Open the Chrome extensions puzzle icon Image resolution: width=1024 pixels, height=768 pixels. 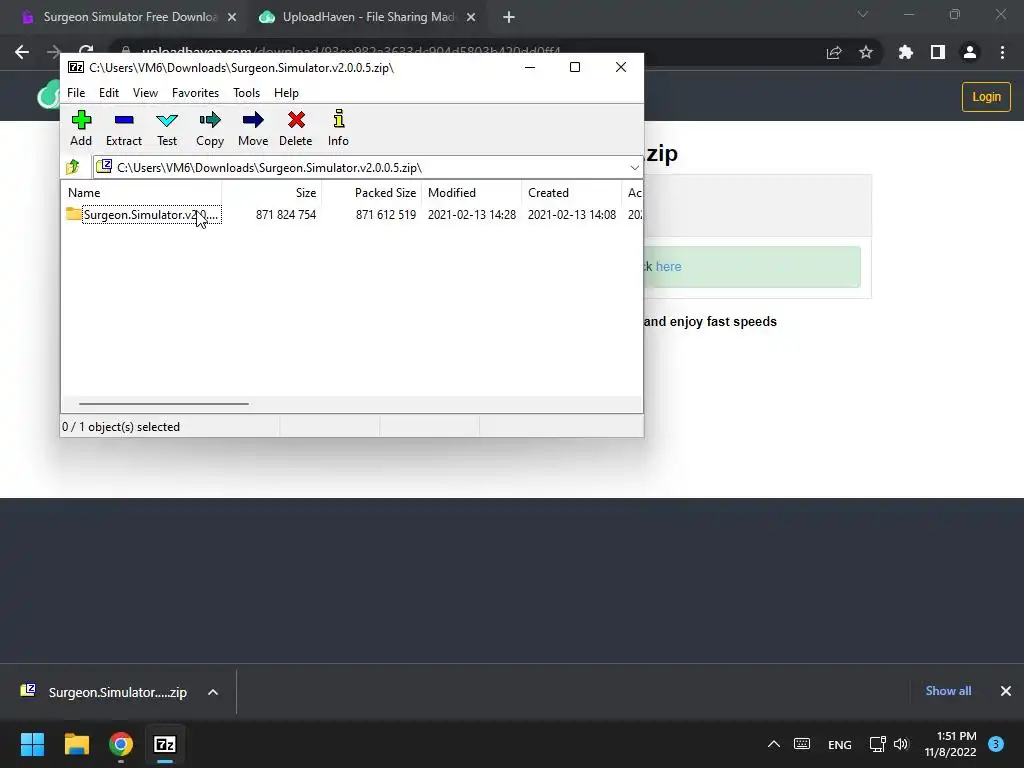905,52
